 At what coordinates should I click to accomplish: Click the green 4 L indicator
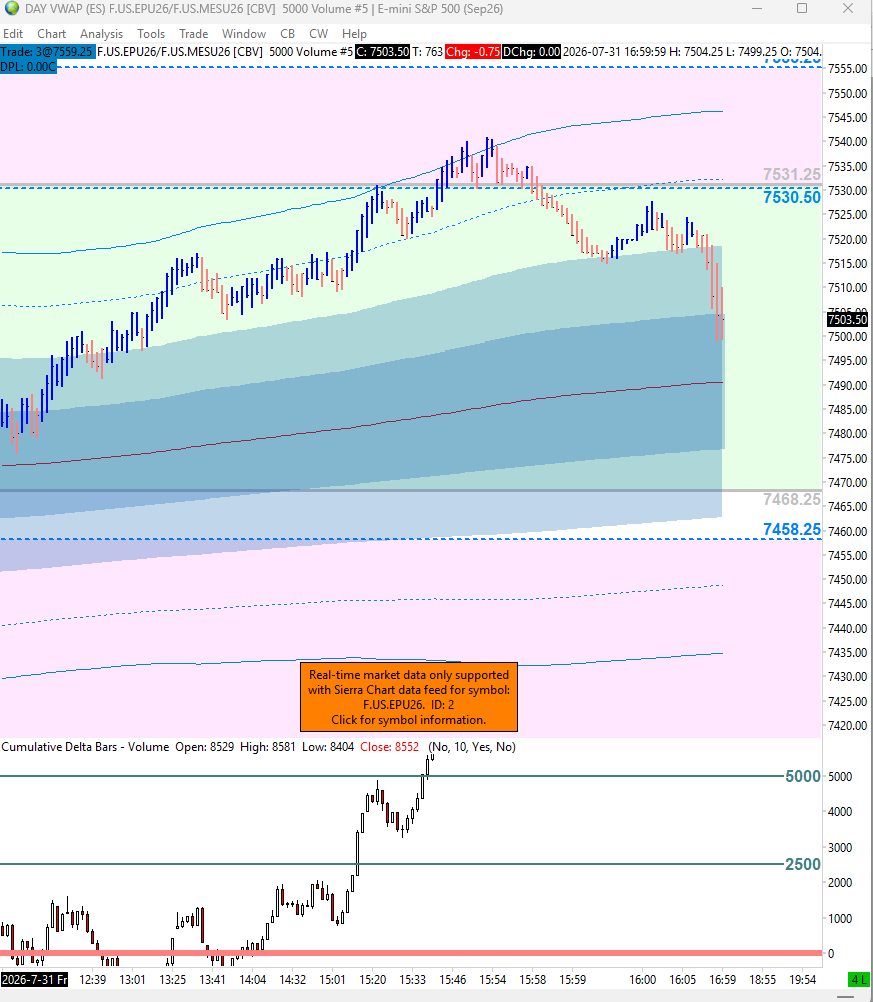pyautogui.click(x=860, y=979)
